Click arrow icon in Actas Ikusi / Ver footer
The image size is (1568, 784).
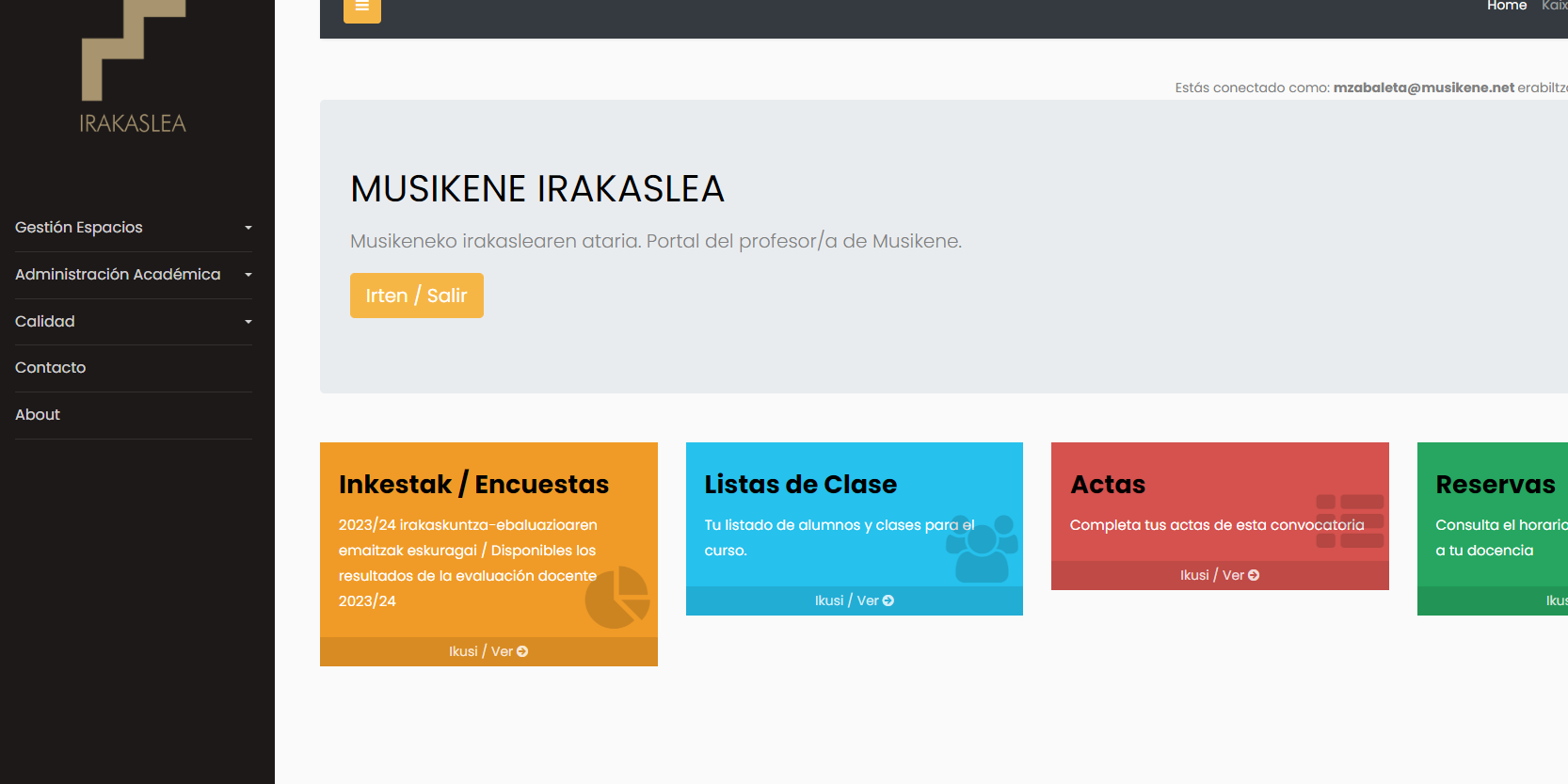point(1254,575)
